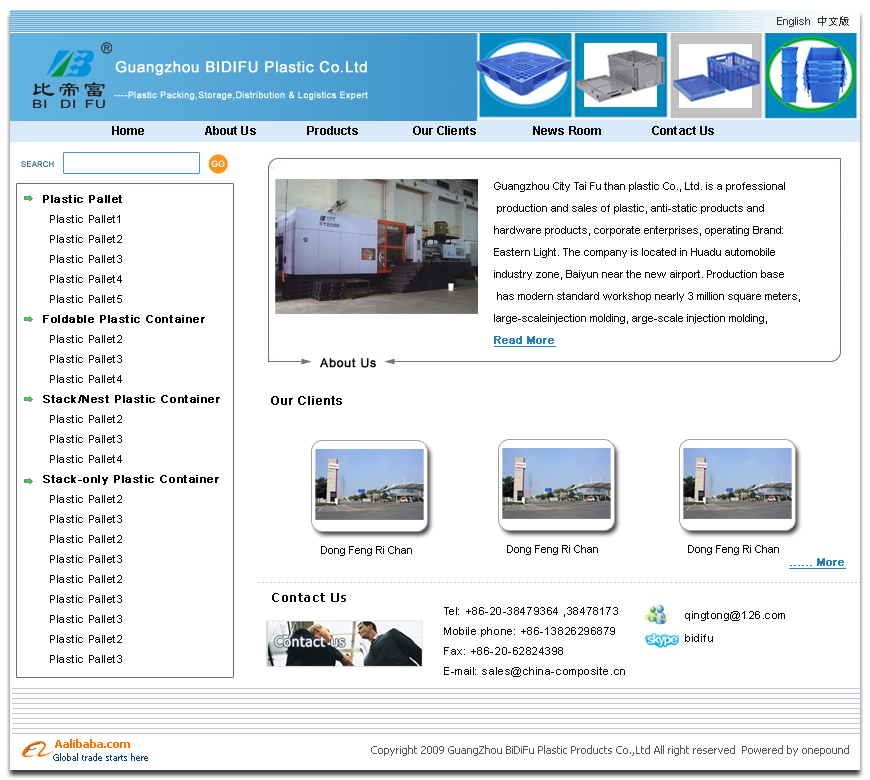The image size is (870, 780).
Task: Select Plastic Pallet5 in the sidebar
Action: click(x=85, y=299)
